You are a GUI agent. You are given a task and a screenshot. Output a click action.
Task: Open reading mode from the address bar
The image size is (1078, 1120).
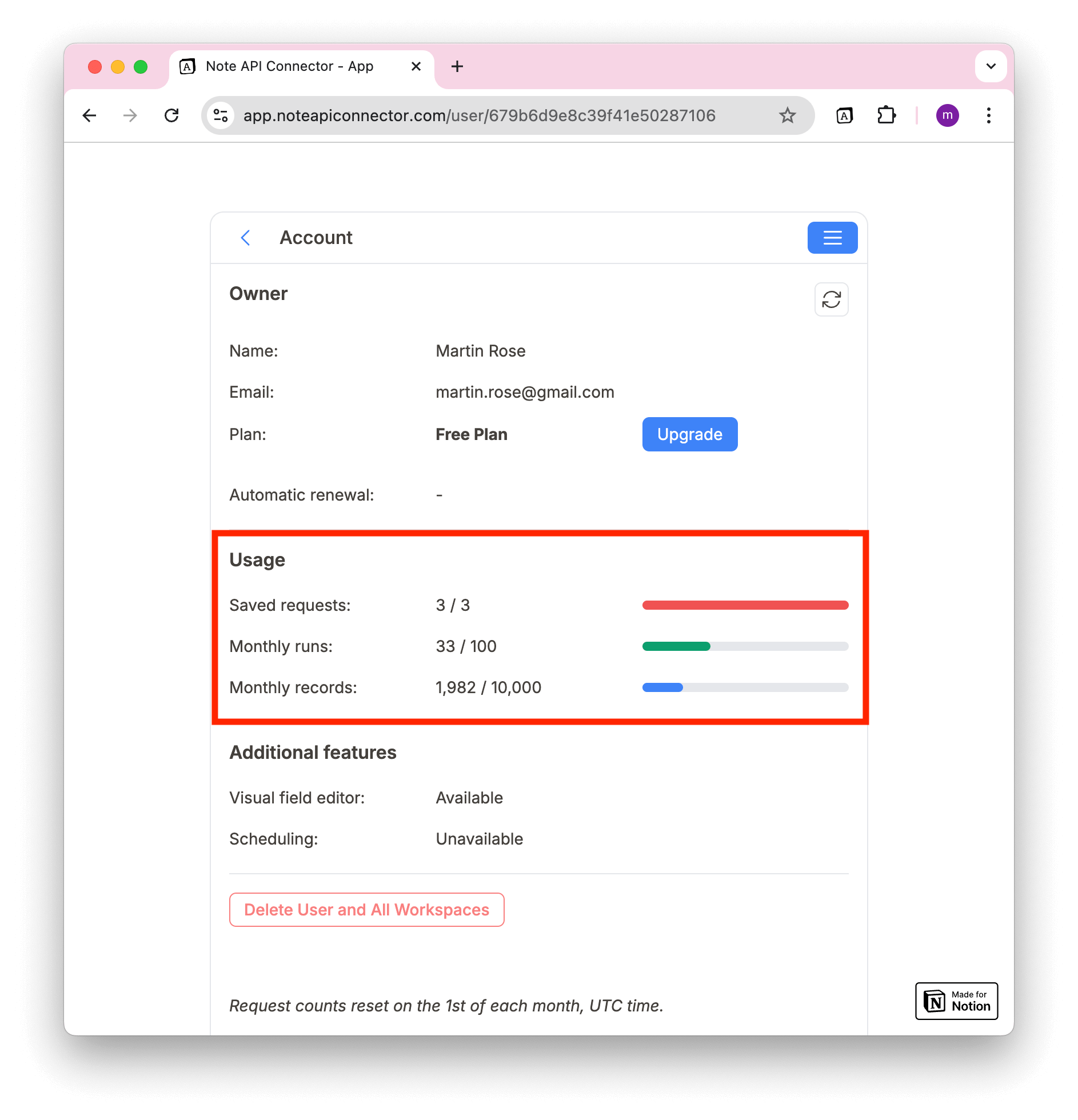[x=844, y=115]
